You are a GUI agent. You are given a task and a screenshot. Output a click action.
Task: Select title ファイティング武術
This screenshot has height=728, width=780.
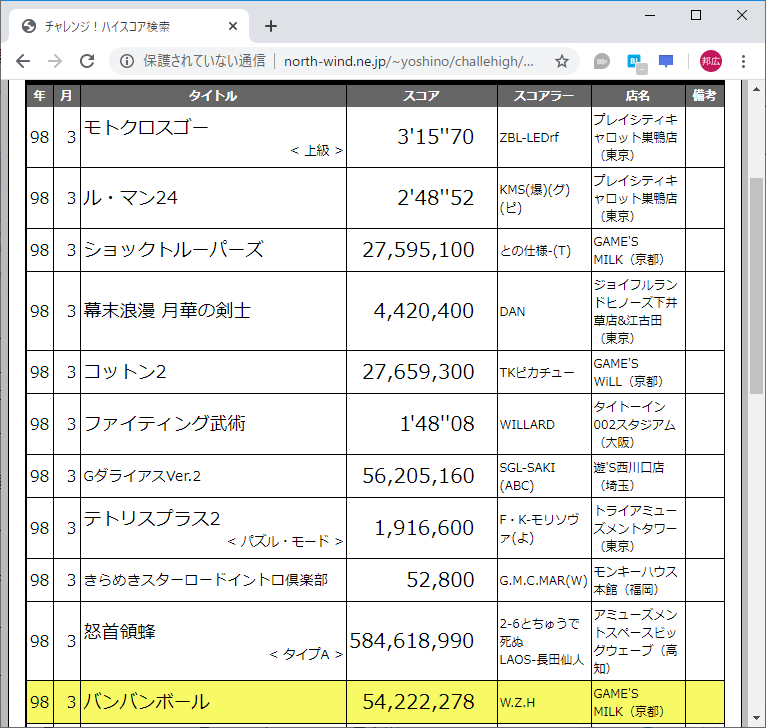(x=165, y=424)
